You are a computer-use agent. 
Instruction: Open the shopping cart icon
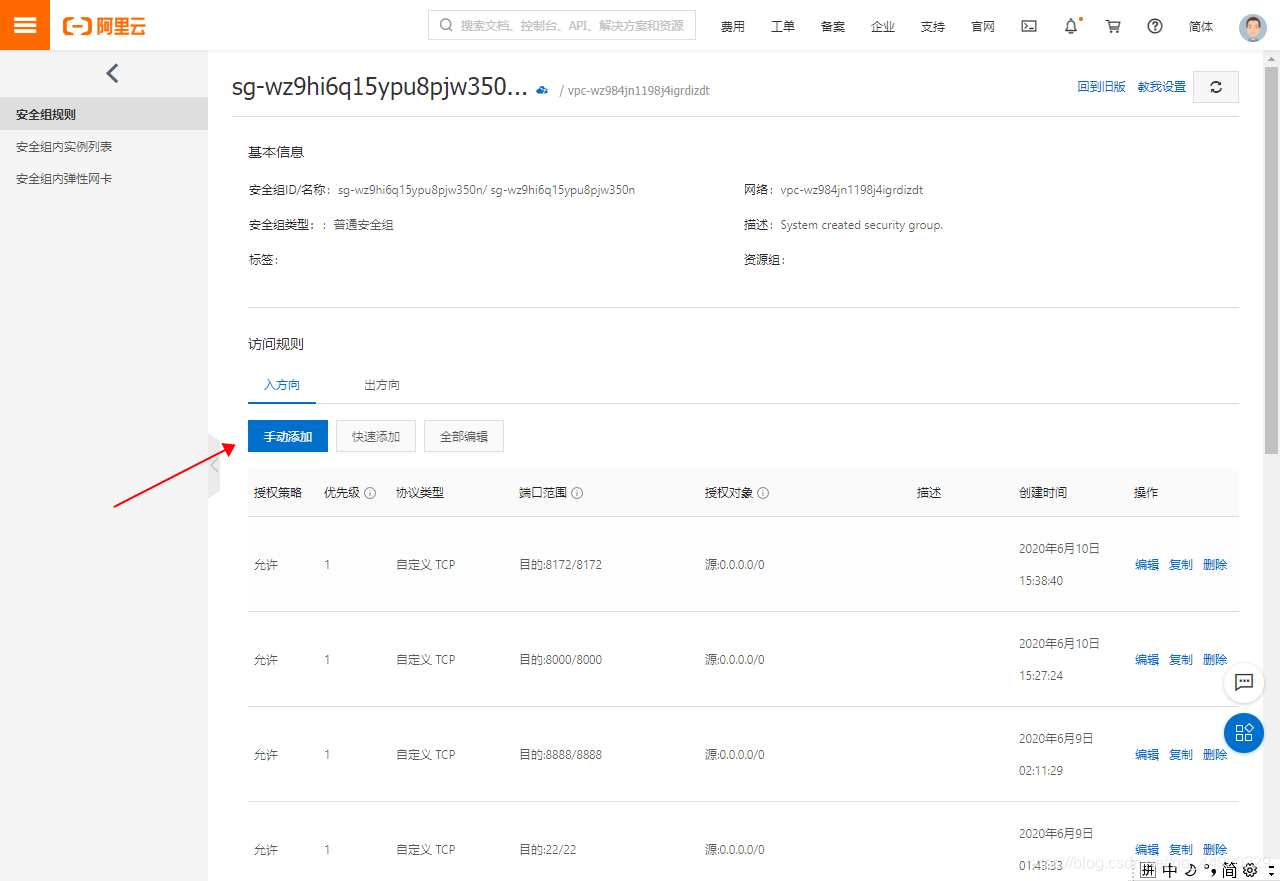pyautogui.click(x=1113, y=26)
